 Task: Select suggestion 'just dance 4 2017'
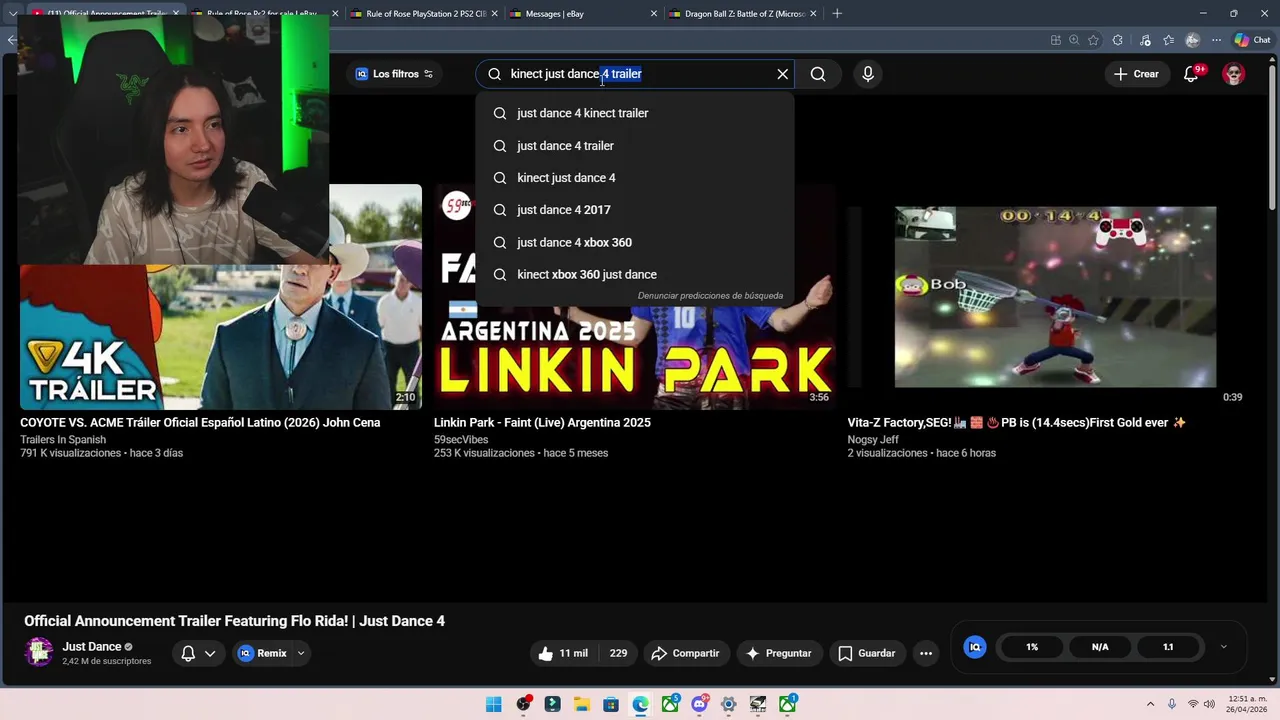click(635, 210)
